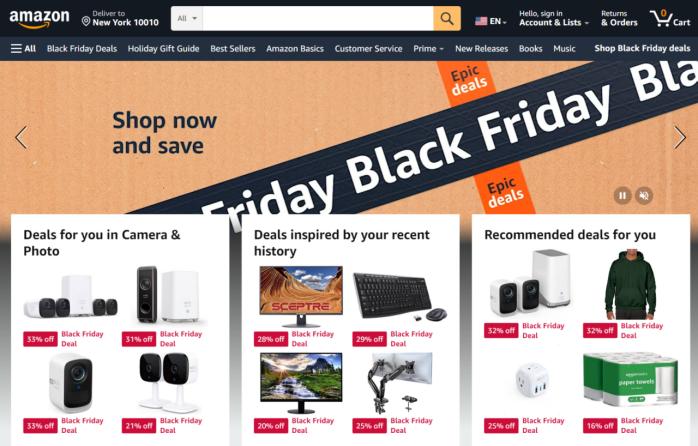Click the delivery location pin icon
The height and width of the screenshot is (446, 698).
coord(86,21)
